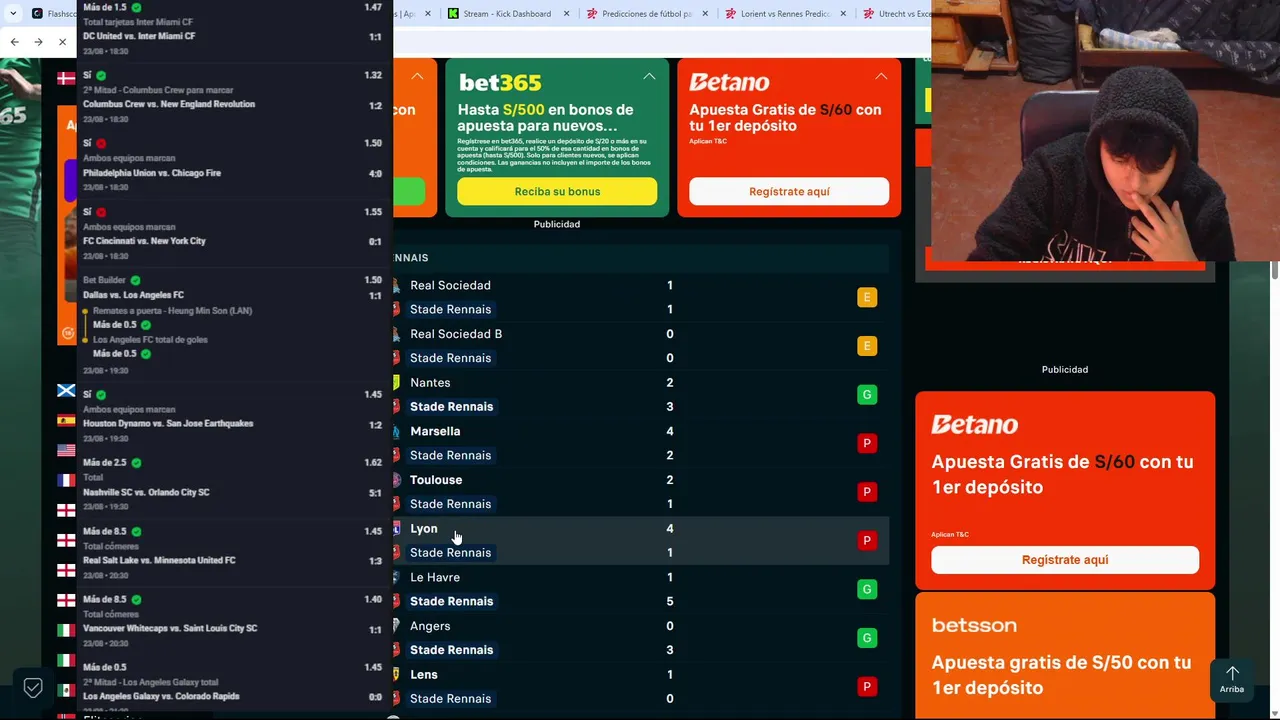Switch to the Flashscore browser tab
This screenshot has height=720, width=1280.
coord(53,14)
